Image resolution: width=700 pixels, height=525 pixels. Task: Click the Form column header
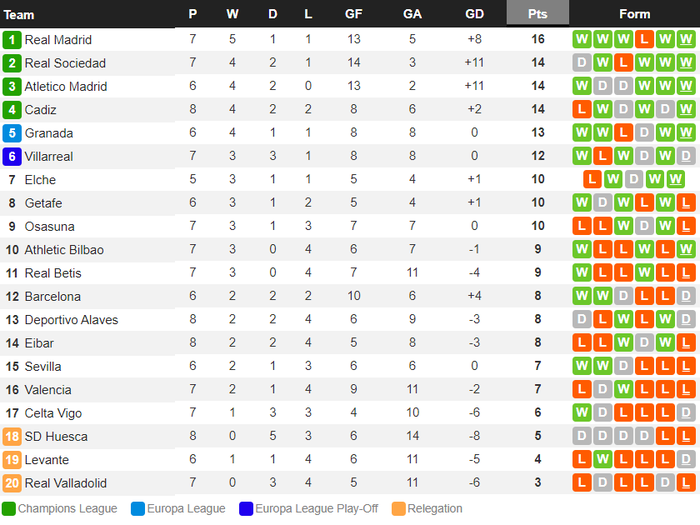[634, 14]
